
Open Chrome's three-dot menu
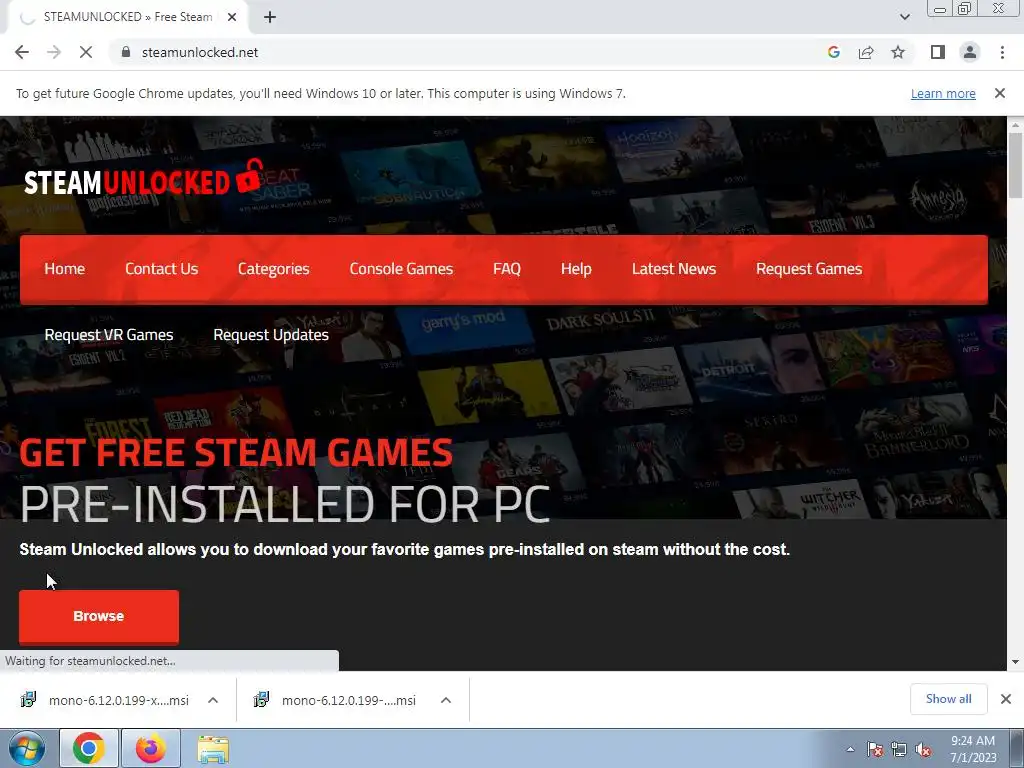tap(1002, 52)
